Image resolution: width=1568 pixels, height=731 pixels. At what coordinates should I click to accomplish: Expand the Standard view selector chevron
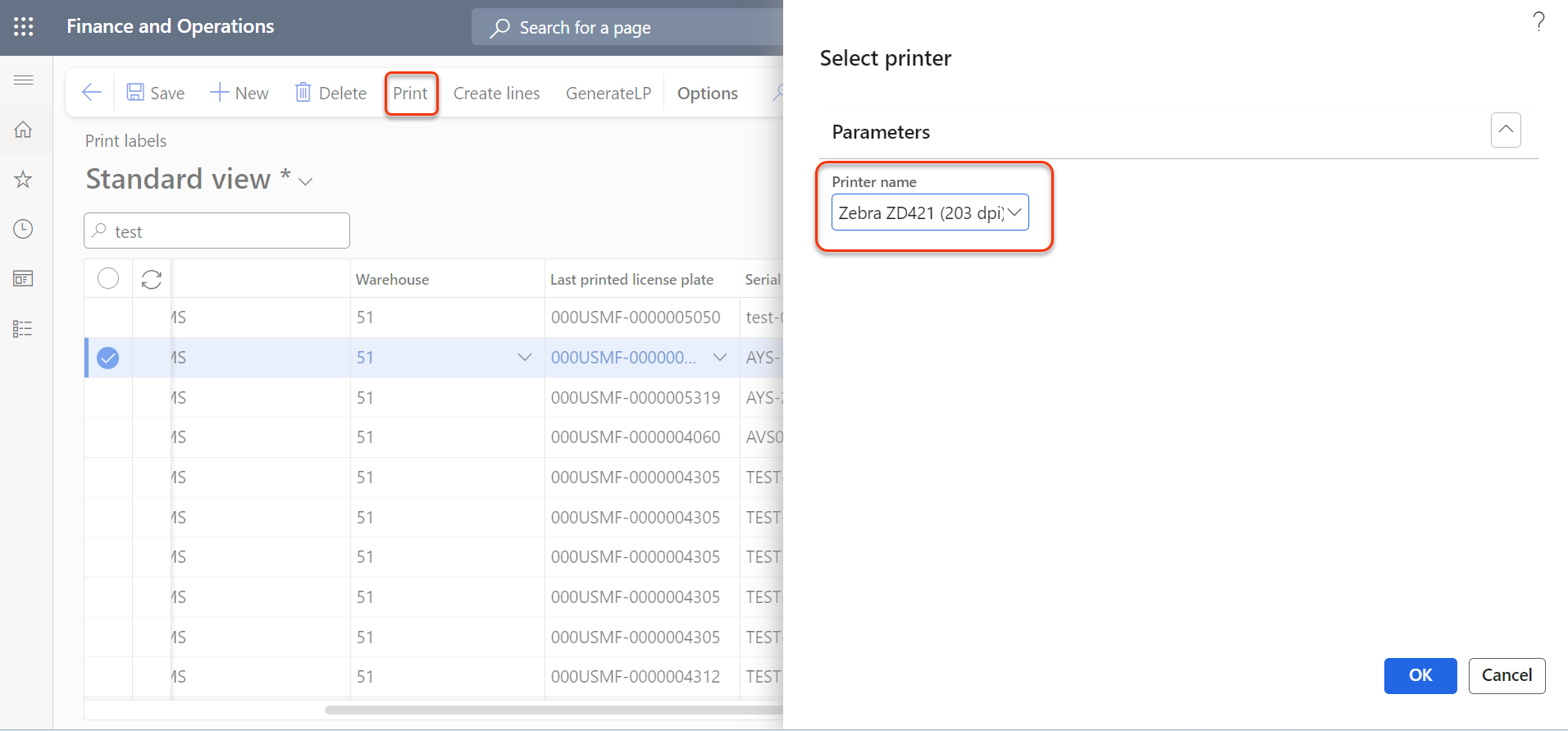(306, 181)
